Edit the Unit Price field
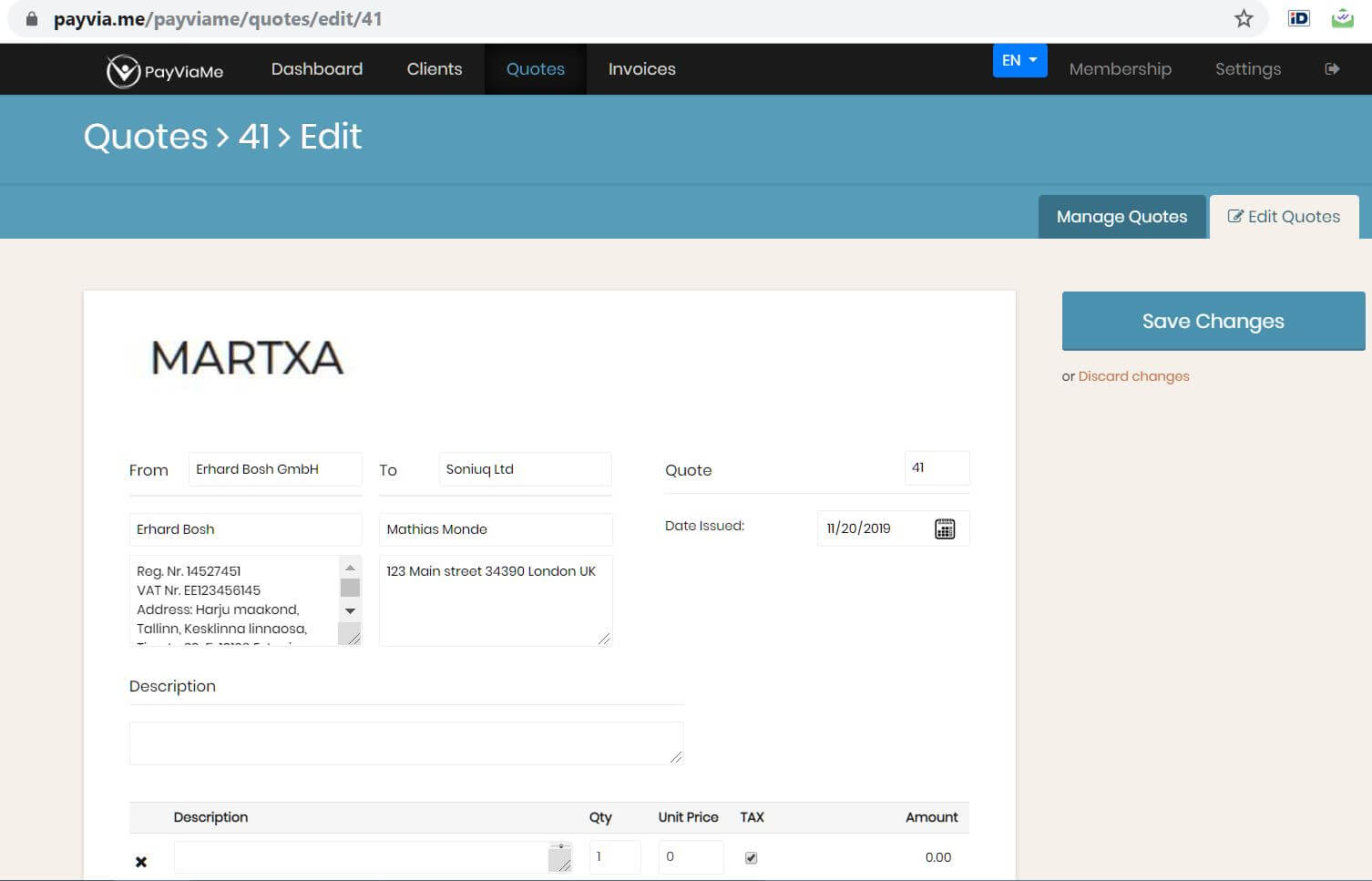The width and height of the screenshot is (1372, 881). [691, 857]
